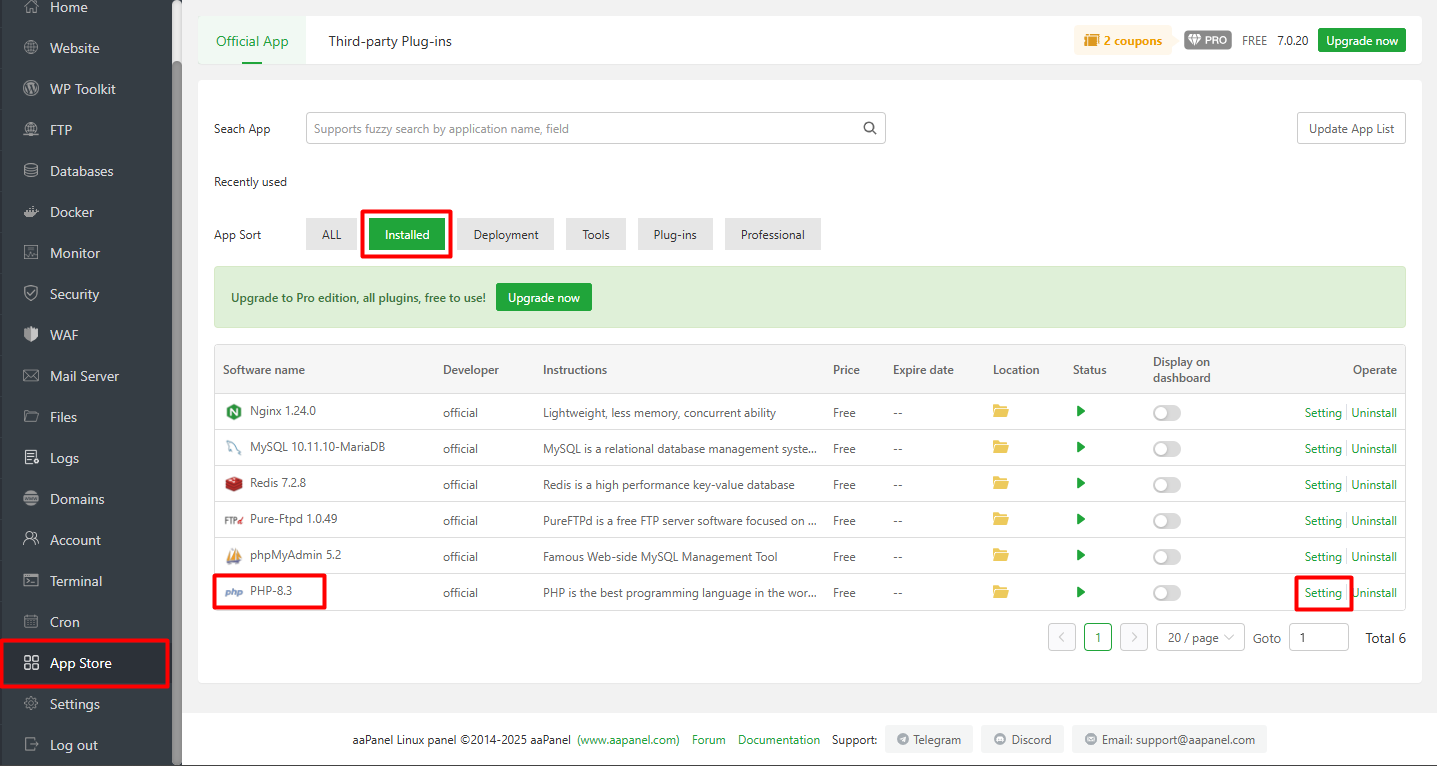Focus the app search input field

pyautogui.click(x=595, y=128)
